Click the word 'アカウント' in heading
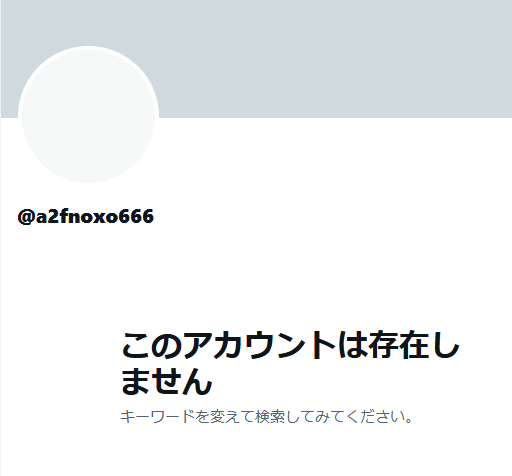This screenshot has height=476, width=512. [260, 345]
